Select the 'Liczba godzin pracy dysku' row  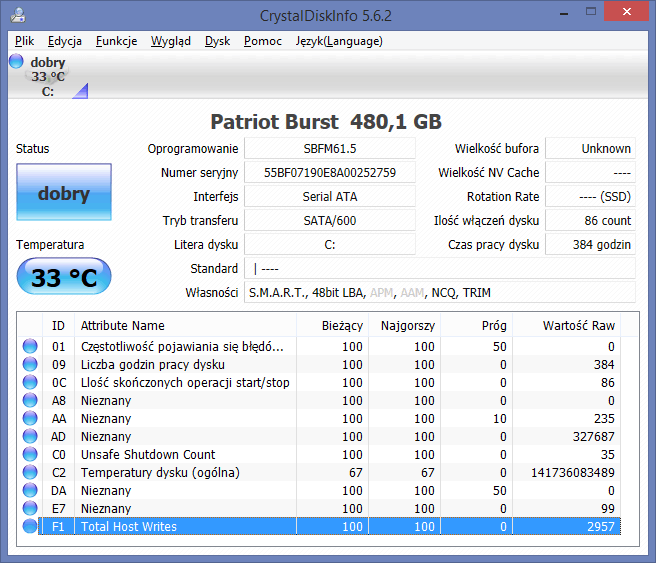tap(320, 364)
